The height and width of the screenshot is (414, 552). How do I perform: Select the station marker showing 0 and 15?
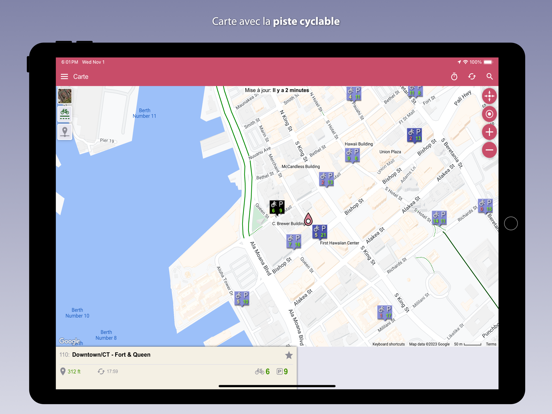coord(485,206)
